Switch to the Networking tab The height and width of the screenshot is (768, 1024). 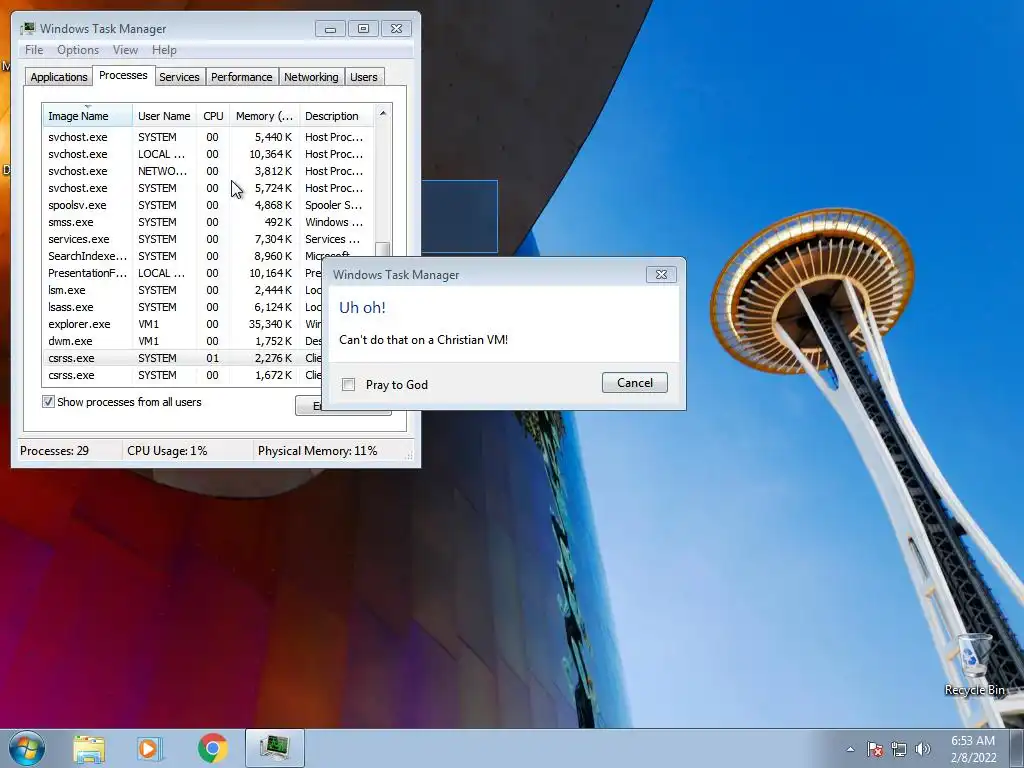[312, 76]
